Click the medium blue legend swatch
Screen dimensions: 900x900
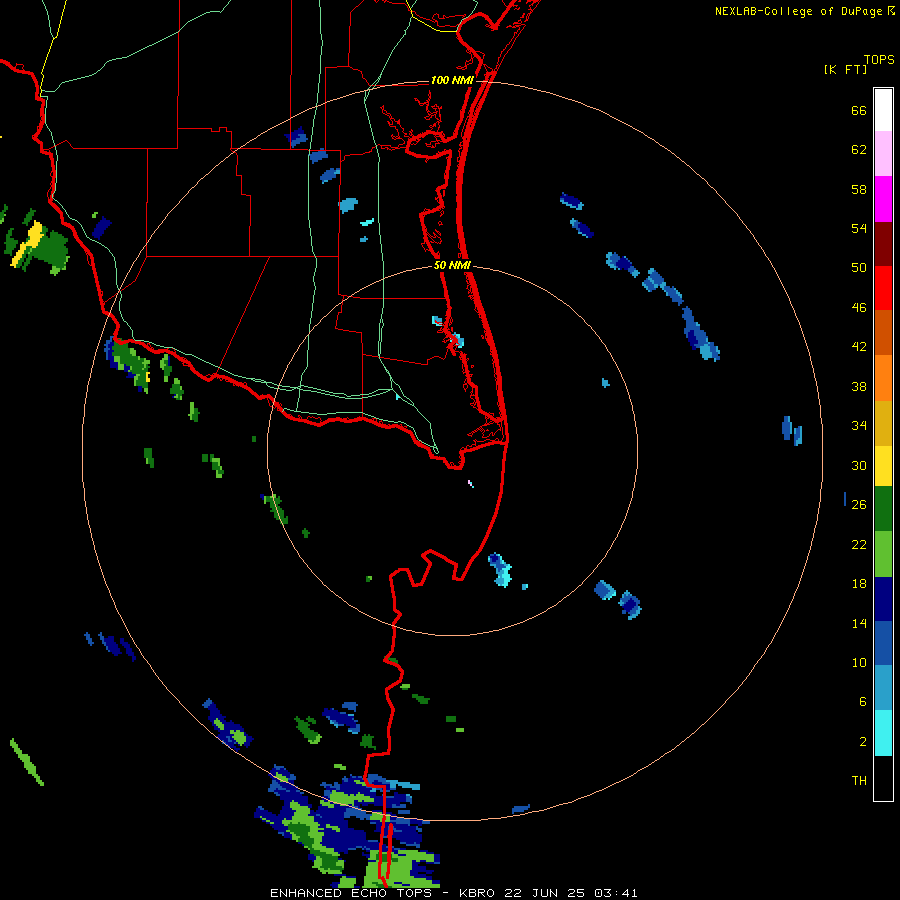(x=883, y=643)
